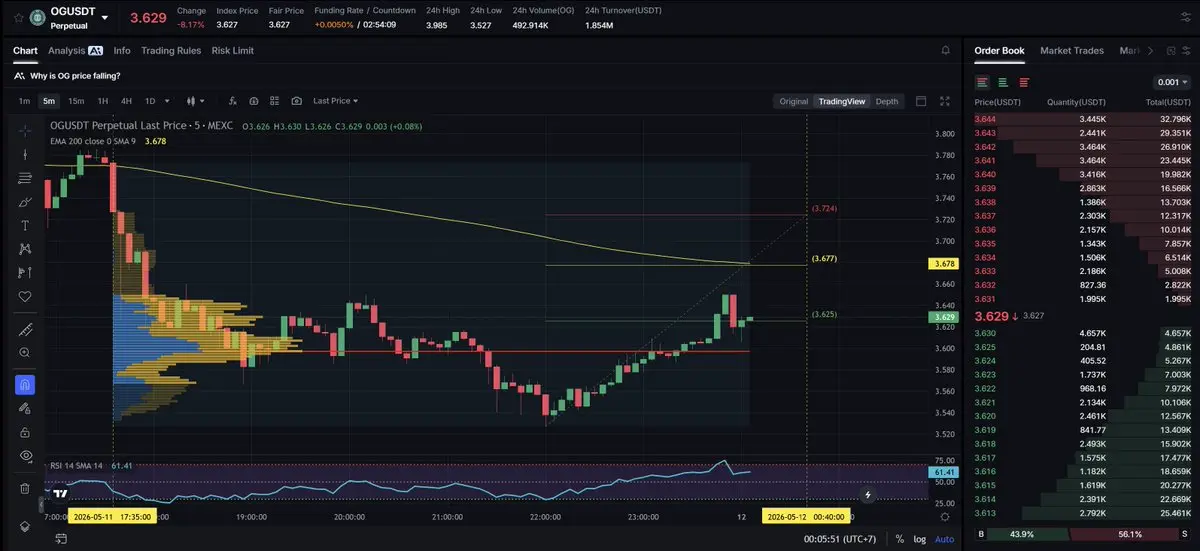The width and height of the screenshot is (1200, 551).
Task: Expand chart to fullscreen
Action: point(945,101)
